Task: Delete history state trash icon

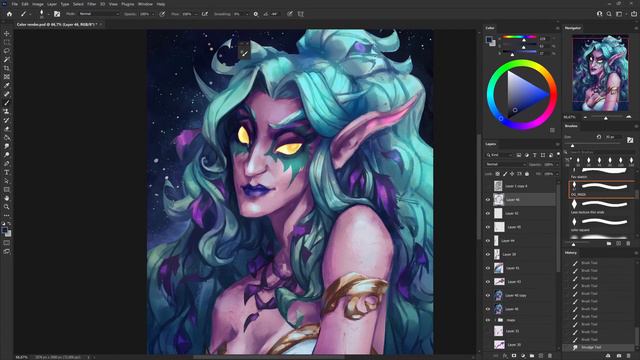Action: coord(629,356)
